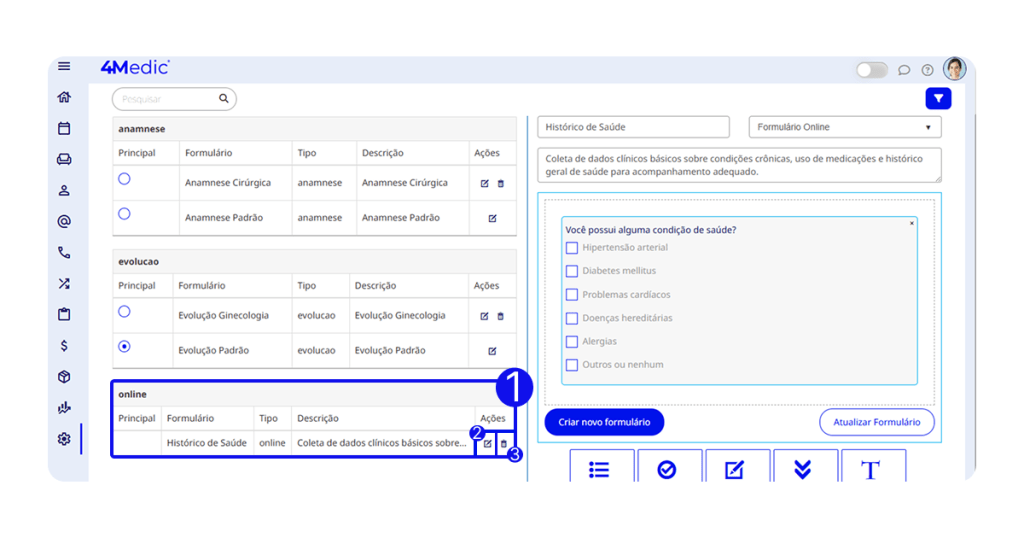Edit the Anamnese Cirúrgica form
Viewport: 1024px width, 538px height.
pos(484,184)
